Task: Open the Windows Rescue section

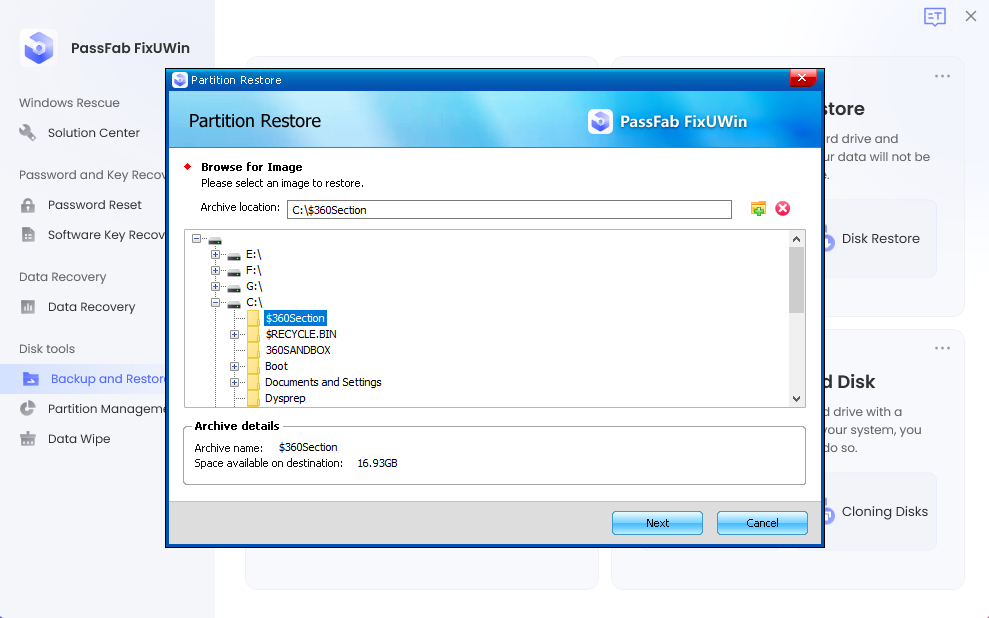Action: click(68, 102)
